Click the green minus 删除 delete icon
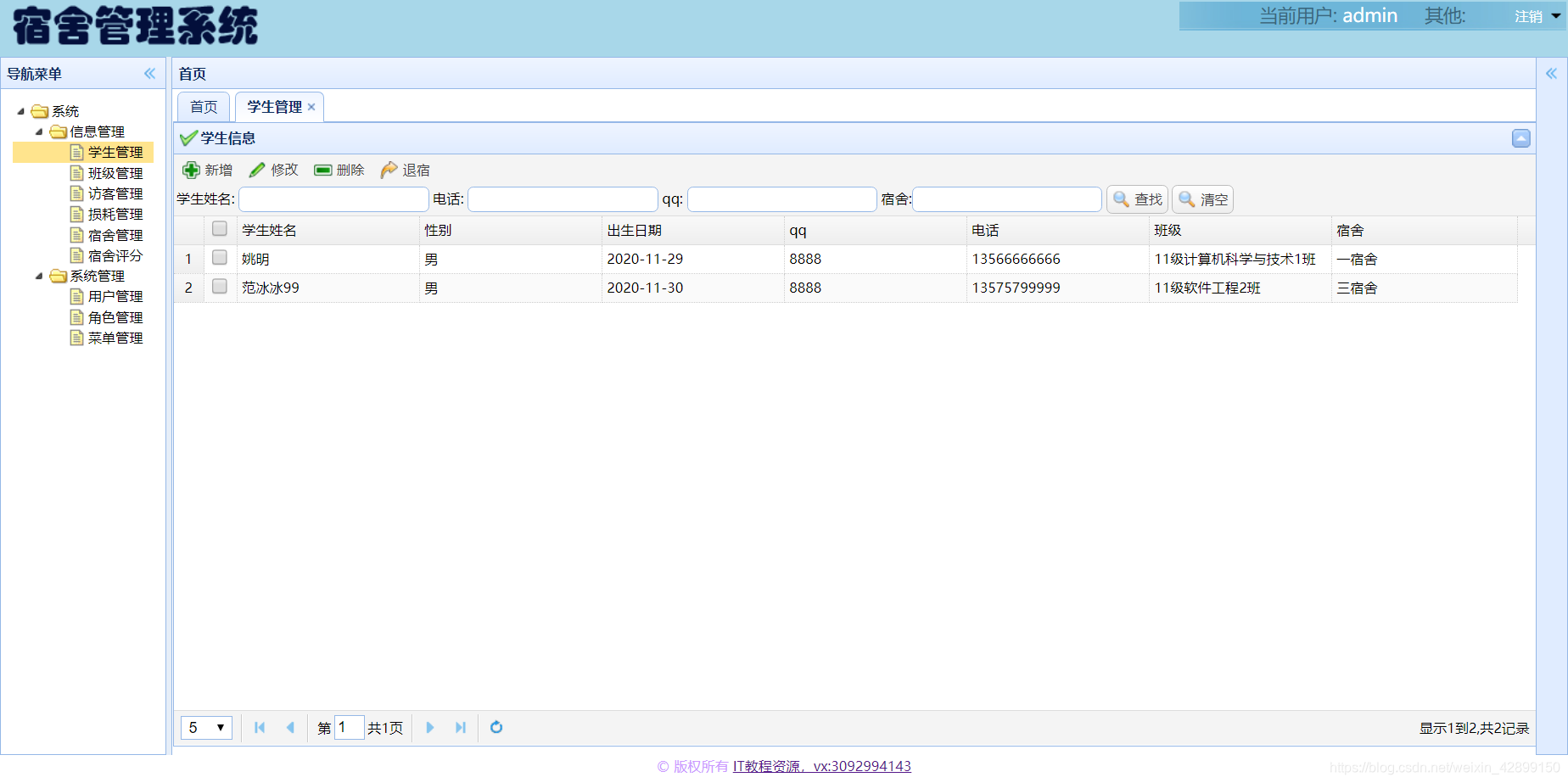Screen dimensions: 1568x783 (322, 171)
